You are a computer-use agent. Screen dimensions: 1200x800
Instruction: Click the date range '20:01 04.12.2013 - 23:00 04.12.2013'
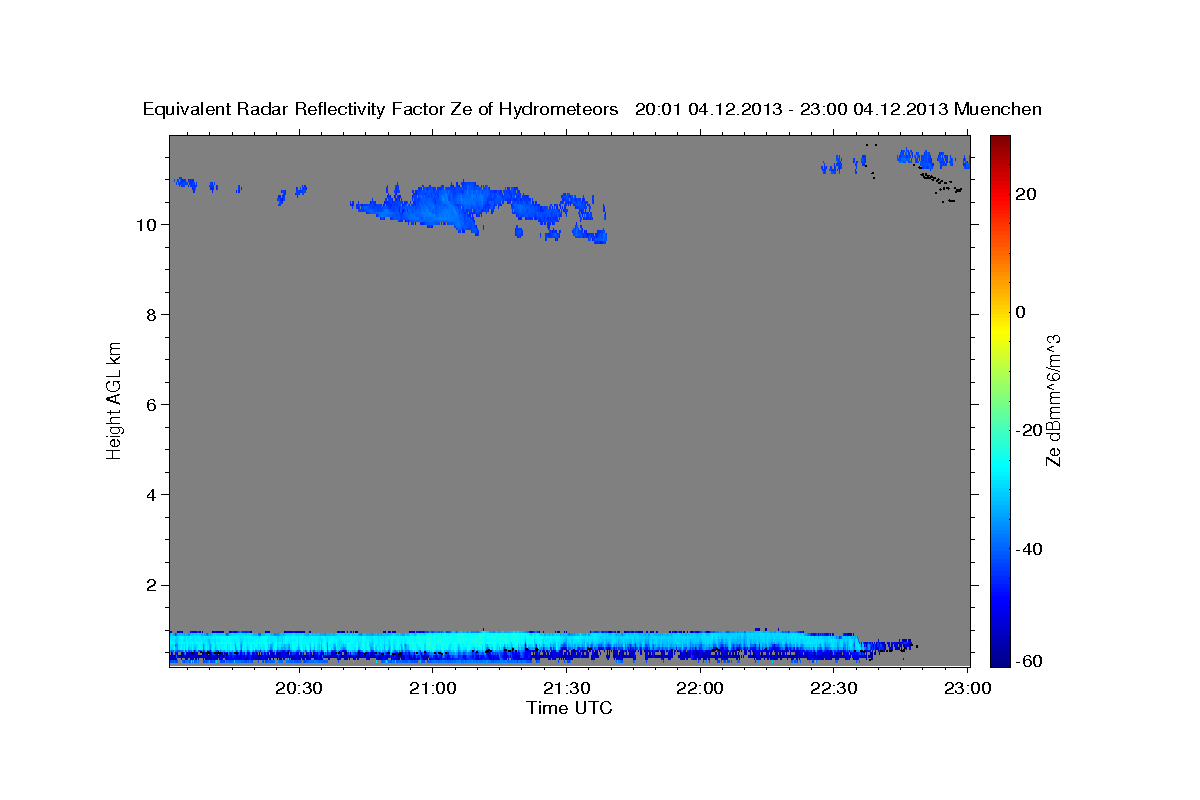pyautogui.click(x=792, y=109)
